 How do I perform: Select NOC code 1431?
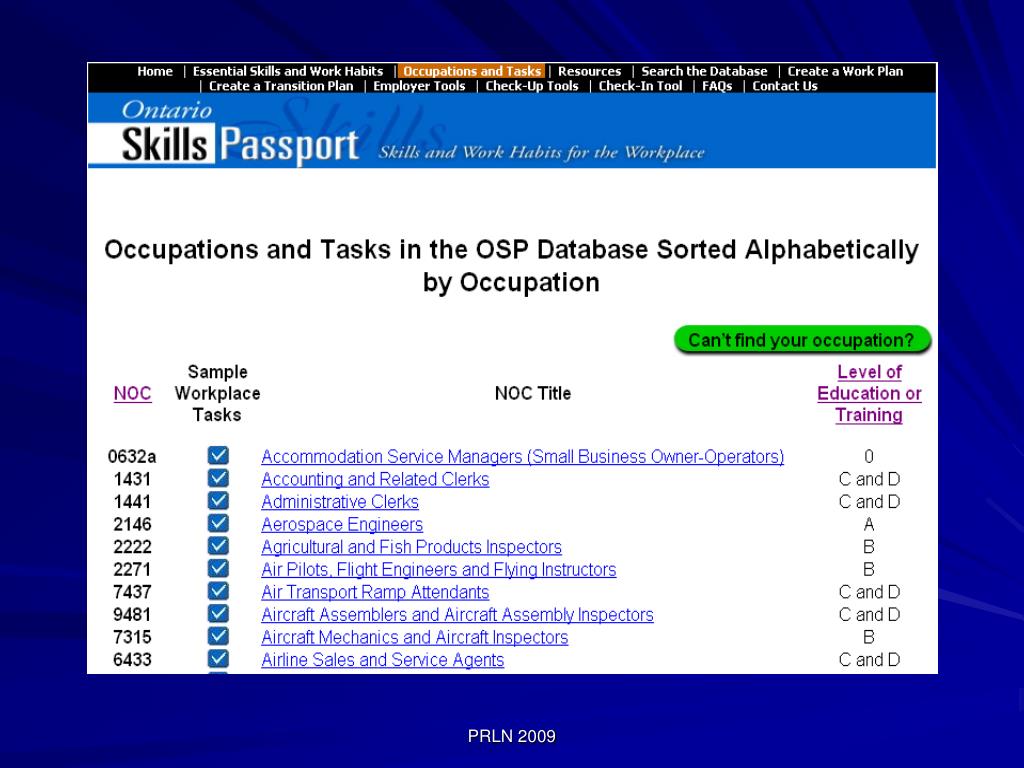[132, 479]
